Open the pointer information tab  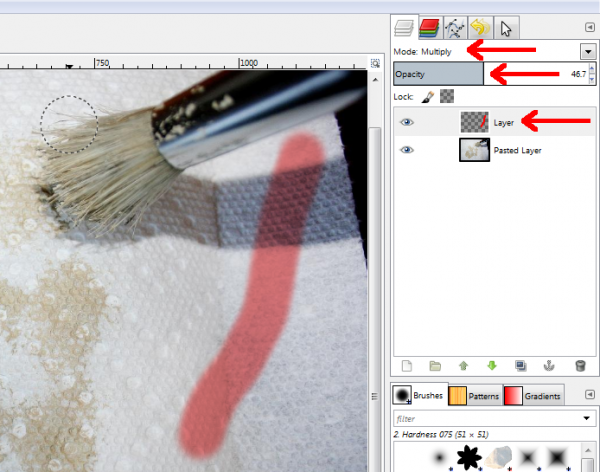click(506, 28)
